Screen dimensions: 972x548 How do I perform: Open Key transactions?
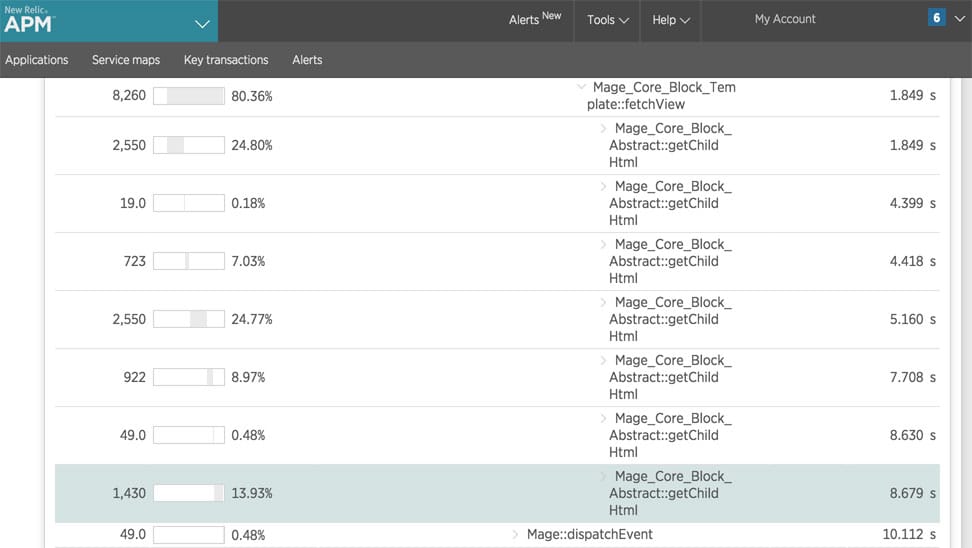coord(226,60)
